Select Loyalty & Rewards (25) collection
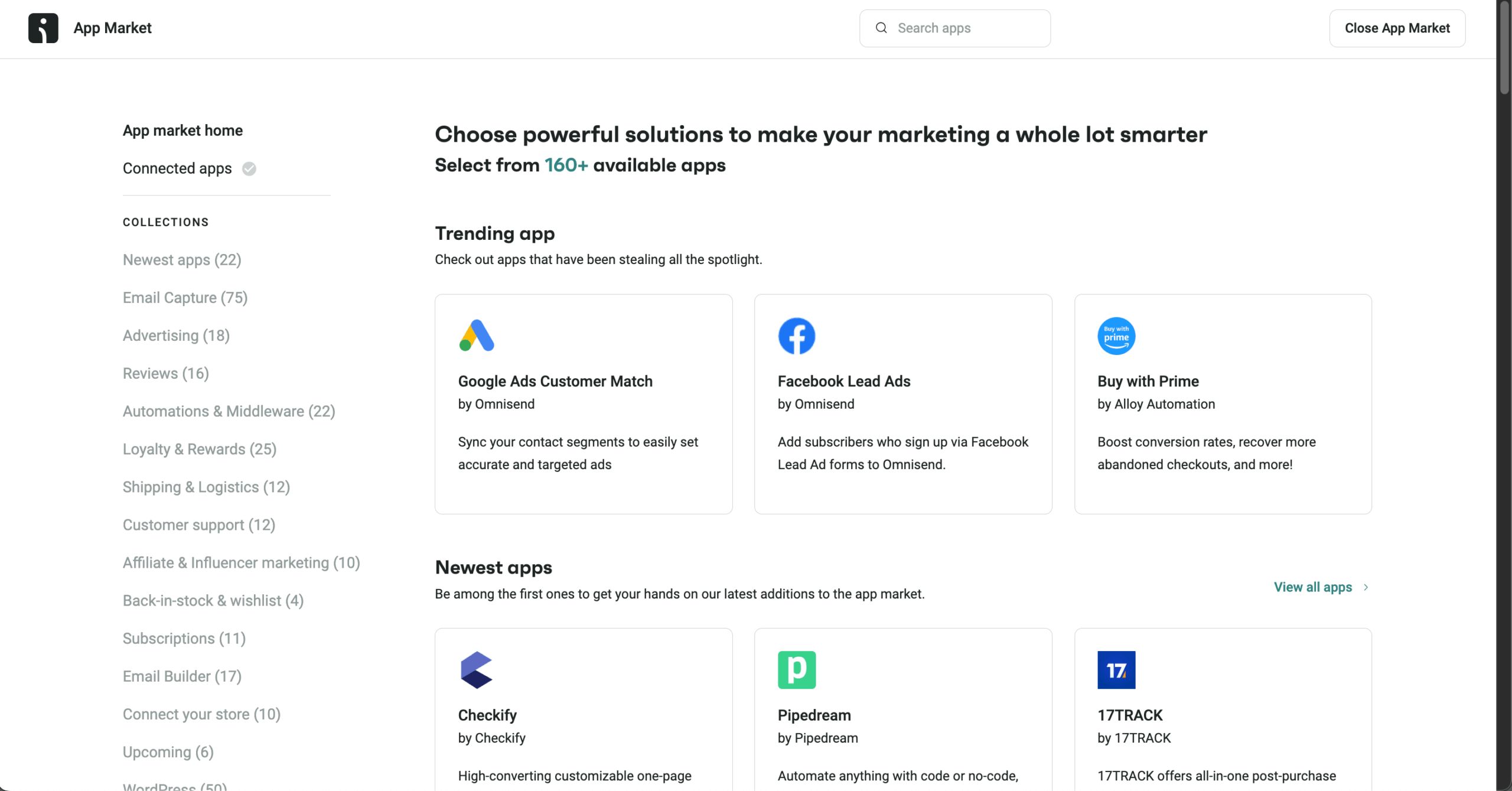Viewport: 1512px width, 791px height. [200, 449]
